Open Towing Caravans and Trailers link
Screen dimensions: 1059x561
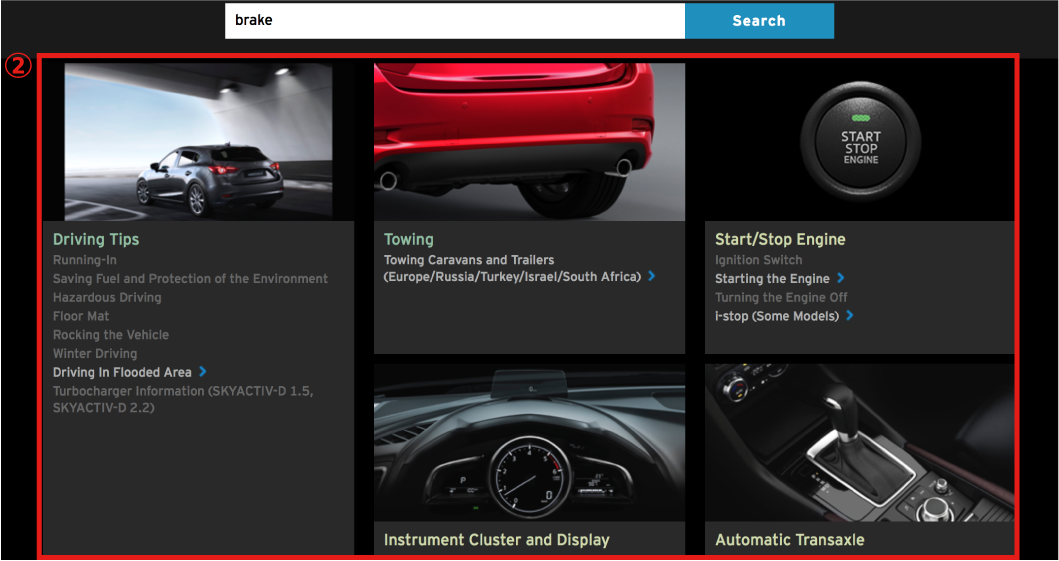511,268
